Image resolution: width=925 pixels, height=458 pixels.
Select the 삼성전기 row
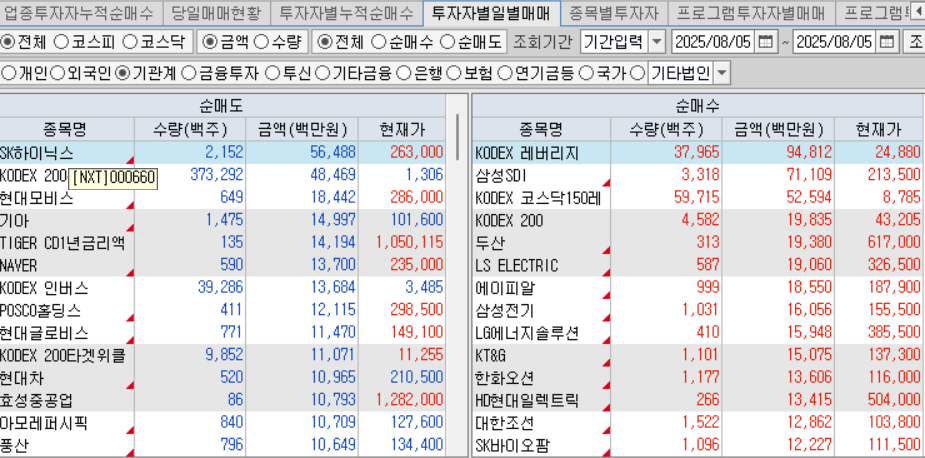(x=698, y=310)
